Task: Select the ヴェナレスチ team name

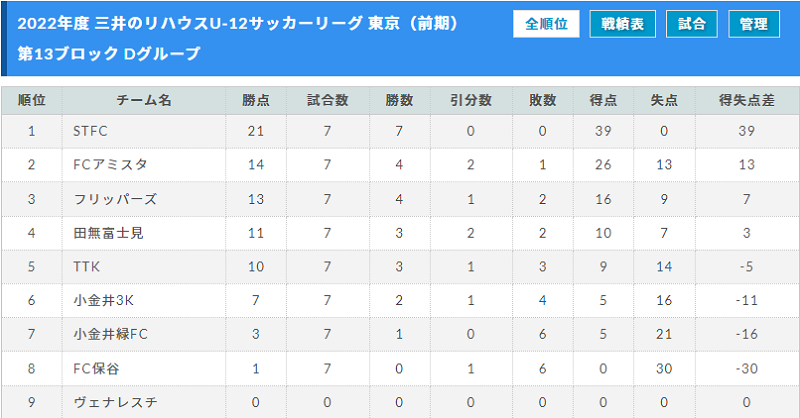Action: pyautogui.click(x=115, y=402)
